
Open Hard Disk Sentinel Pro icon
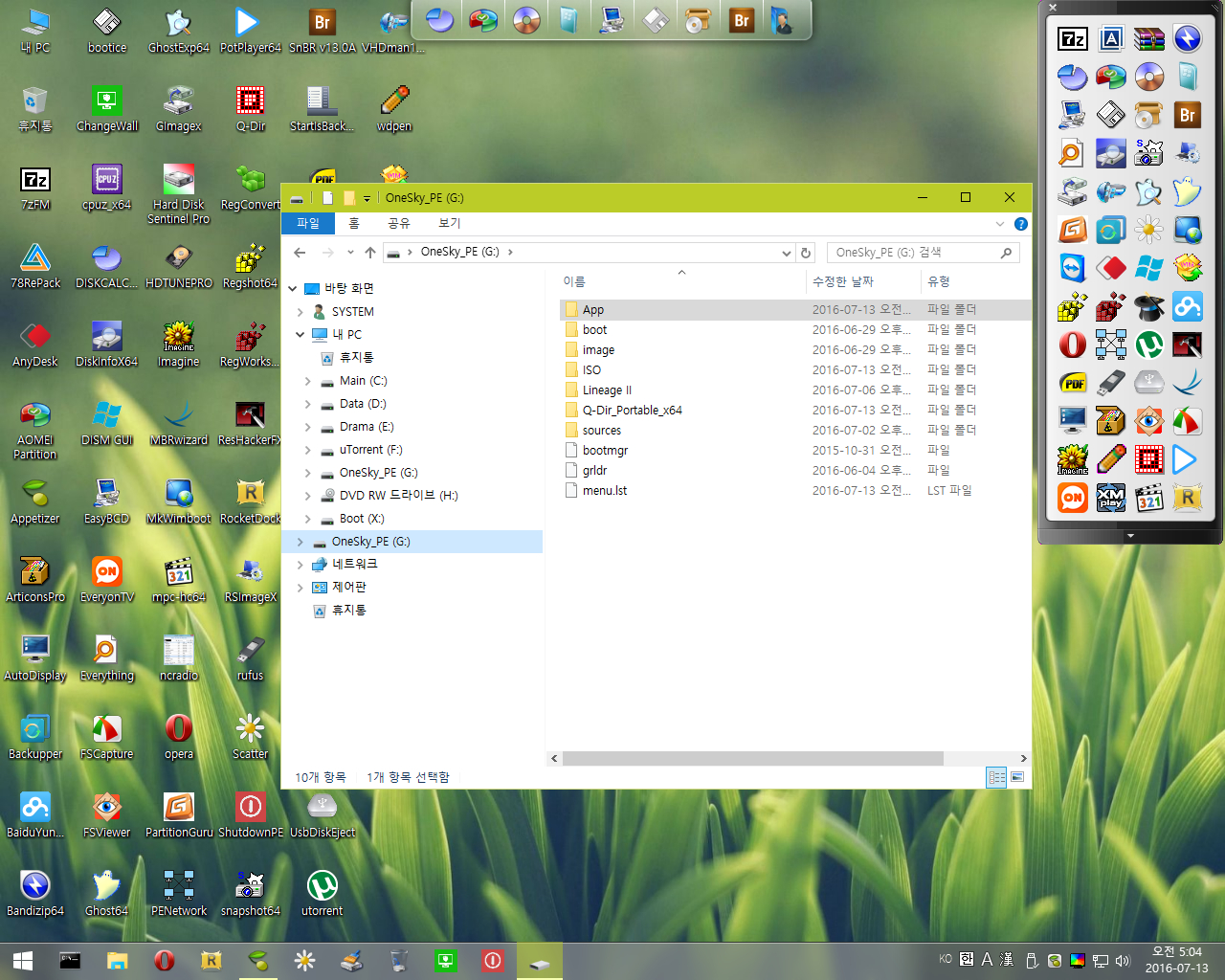click(179, 194)
